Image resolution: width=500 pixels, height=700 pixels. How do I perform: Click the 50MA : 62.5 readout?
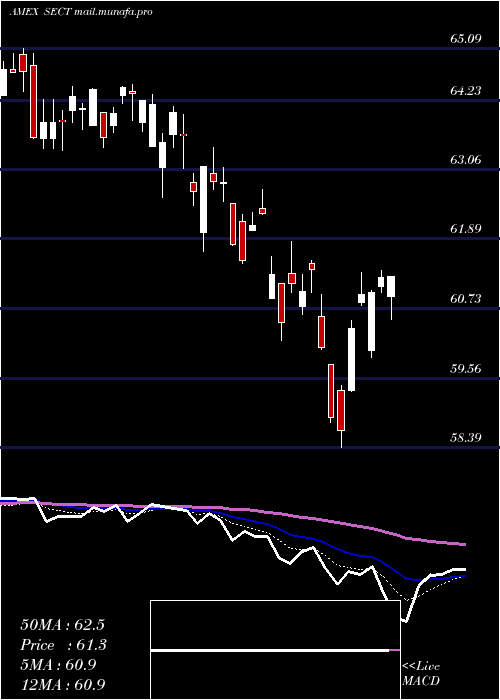pos(62,625)
